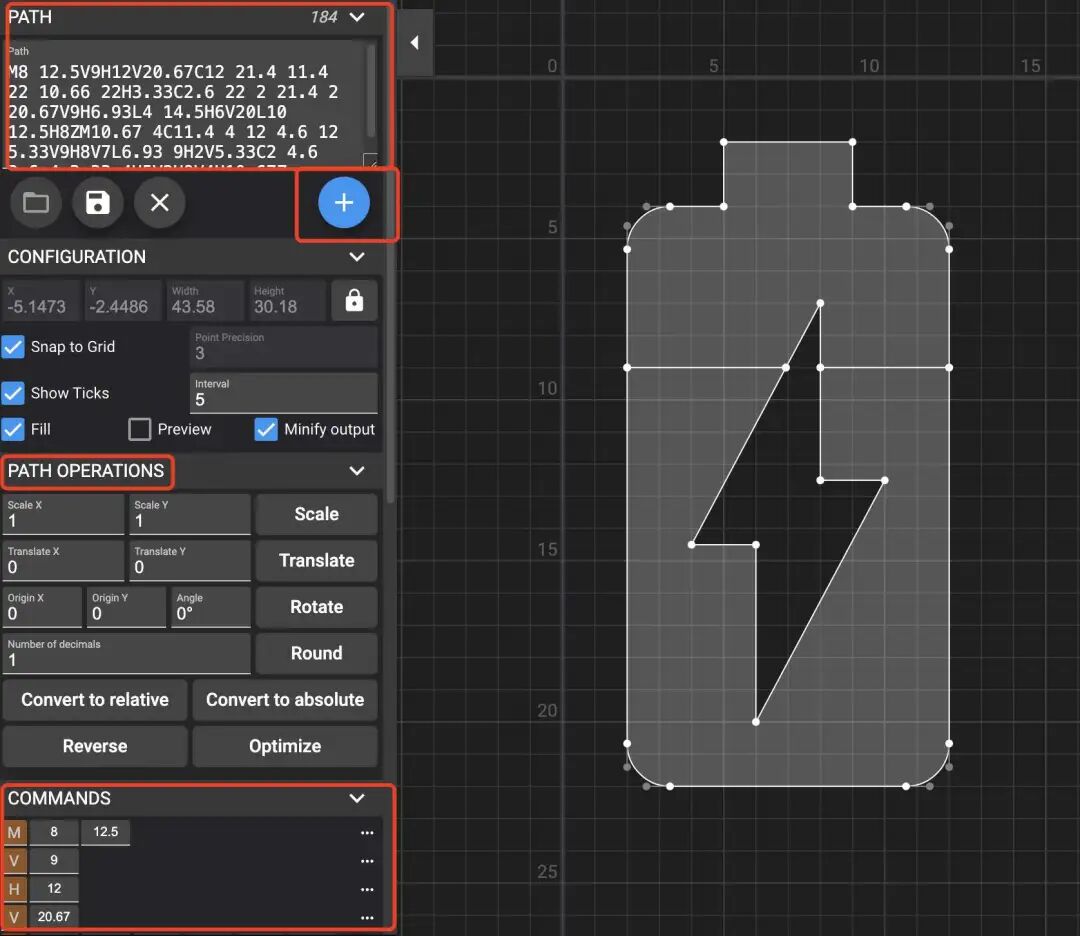Click the blue plus add button
Viewport: 1080px width, 936px height.
[x=344, y=202]
